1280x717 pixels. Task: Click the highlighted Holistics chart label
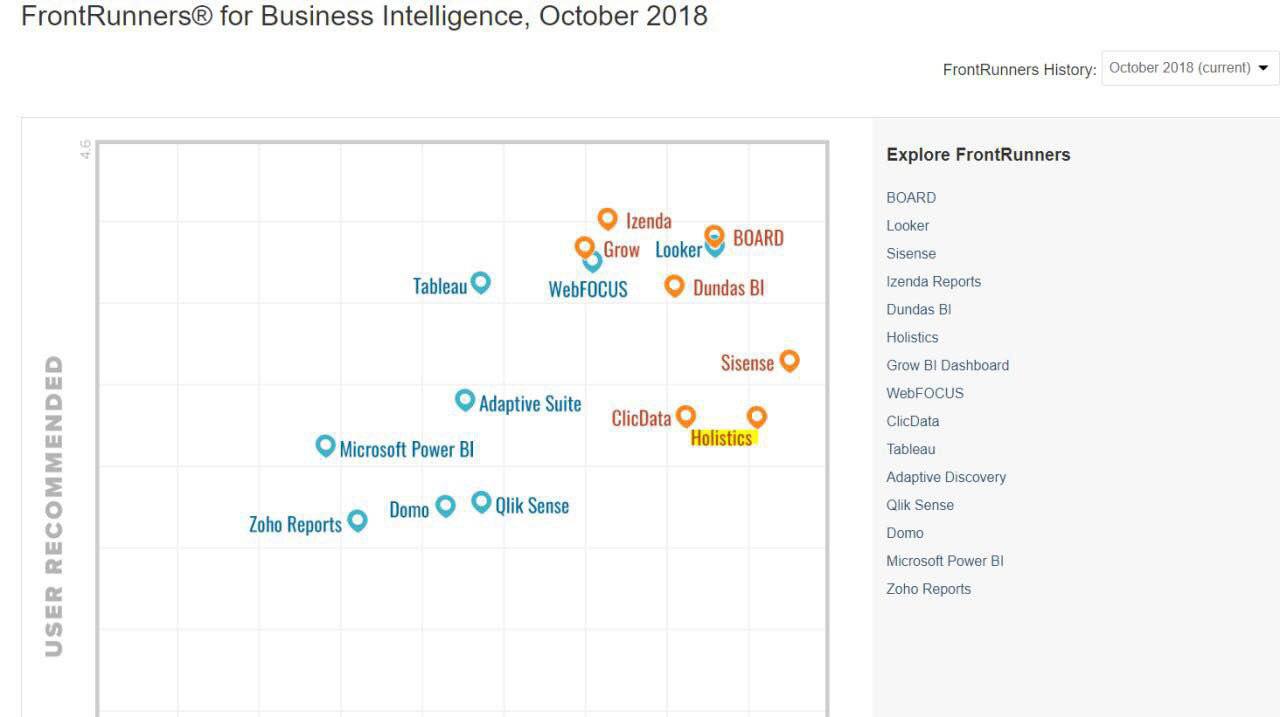click(x=722, y=438)
